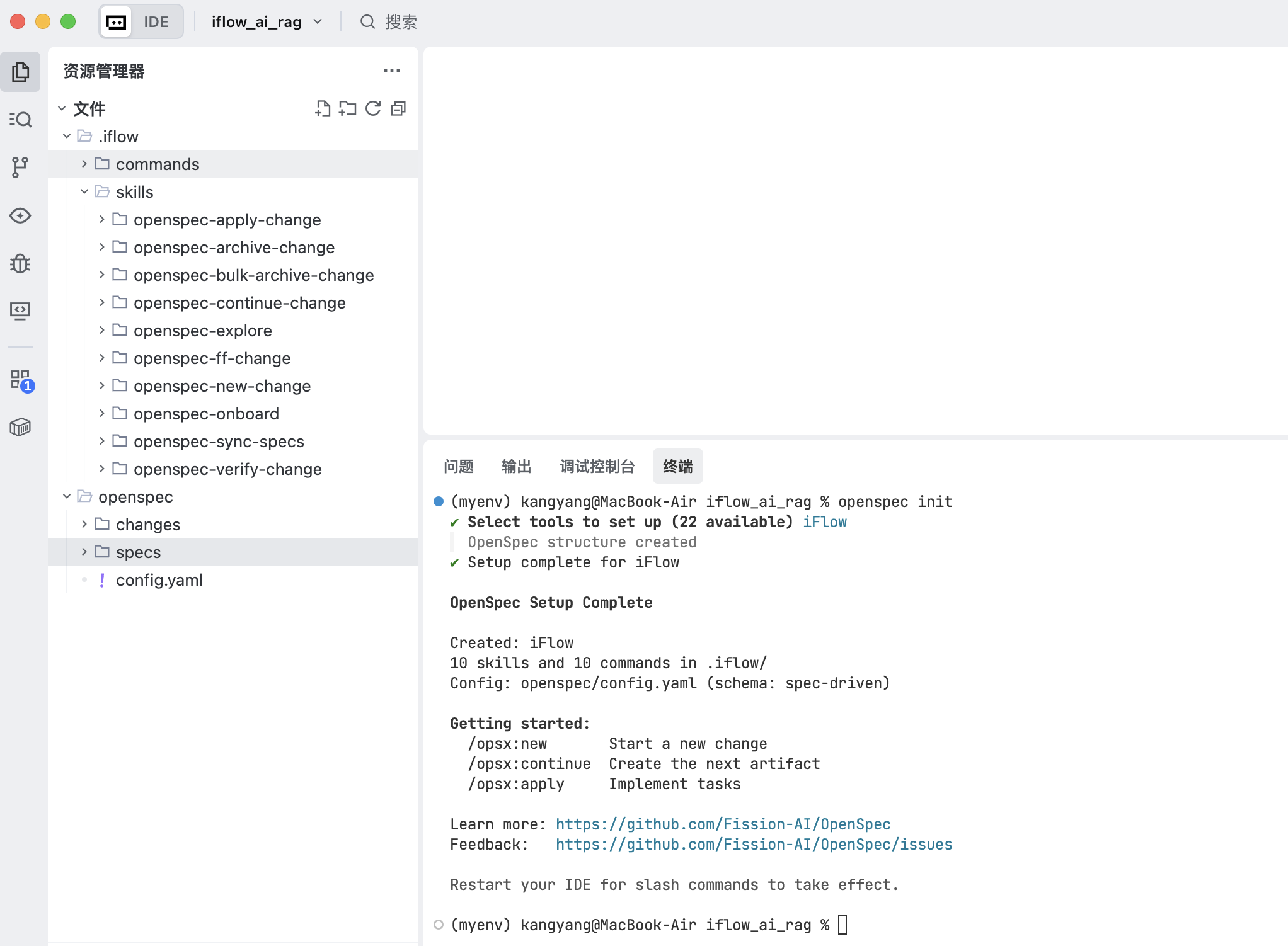Image resolution: width=1288 pixels, height=946 pixels.
Task: Open the extensions icon with badge
Action: coord(22,380)
